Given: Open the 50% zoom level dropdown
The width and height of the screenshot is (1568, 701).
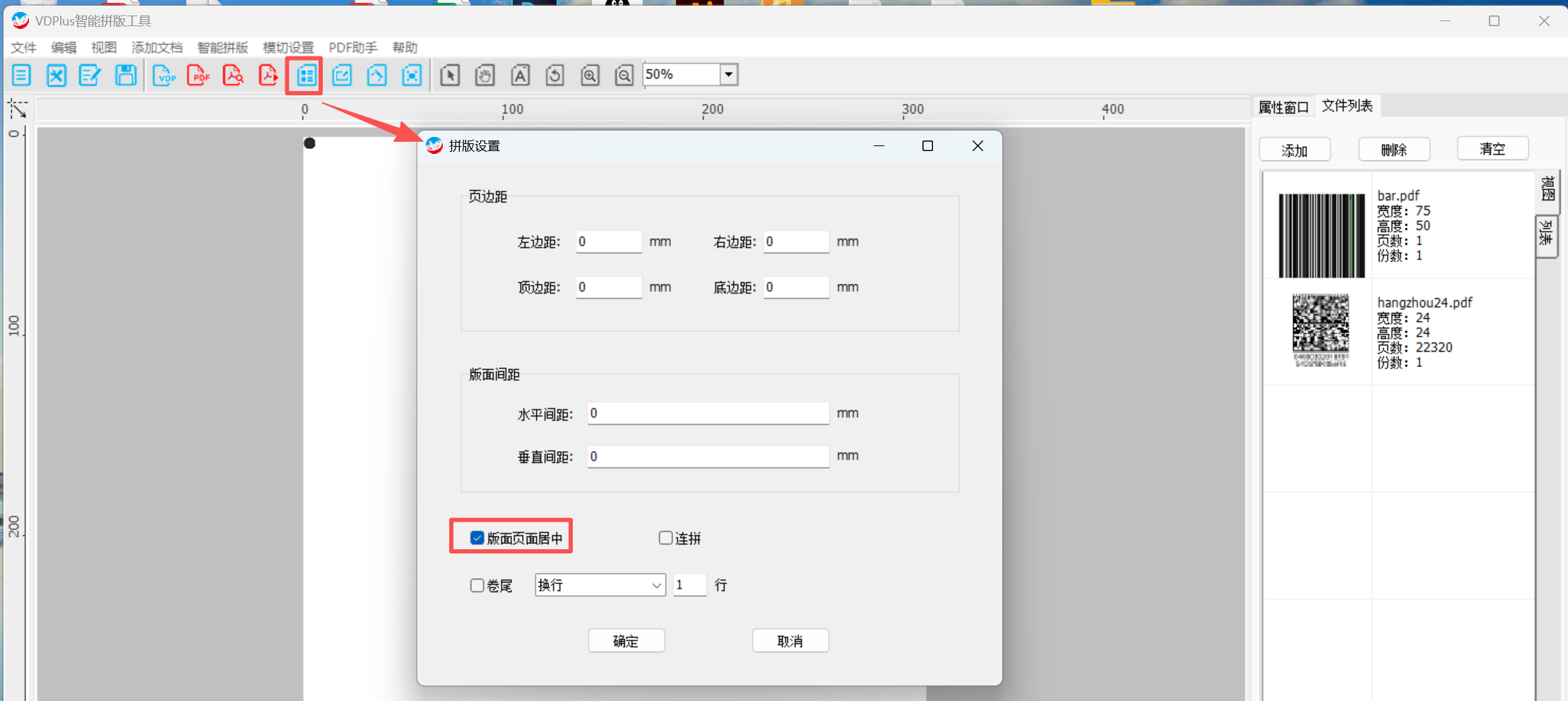Looking at the screenshot, I should (x=728, y=74).
